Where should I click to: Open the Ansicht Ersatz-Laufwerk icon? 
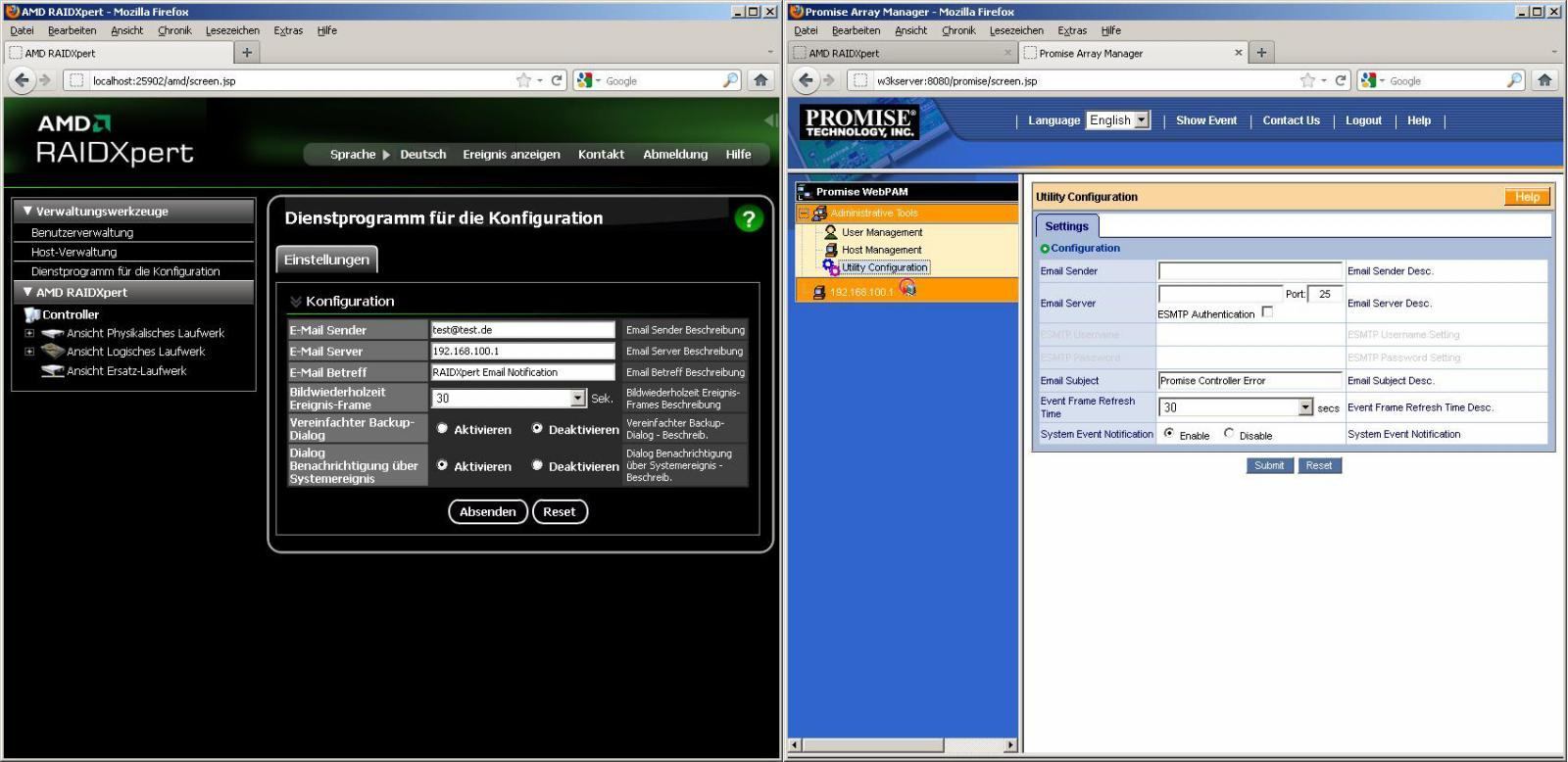point(53,371)
